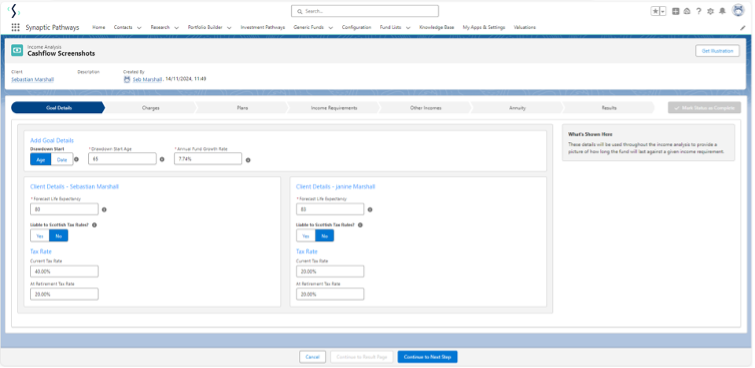755x368 pixels.
Task: Set Sebastian's Scottish Tax Rates to Yes
Action: [40, 236]
